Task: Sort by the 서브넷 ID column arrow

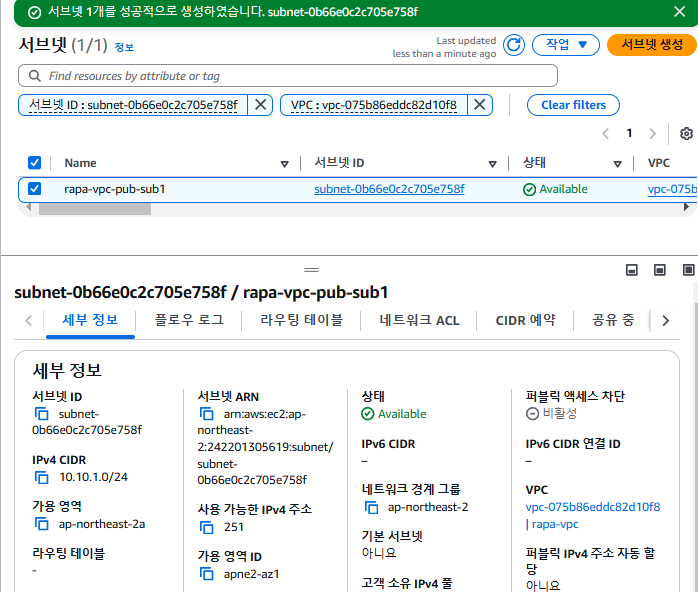Action: tap(492, 164)
